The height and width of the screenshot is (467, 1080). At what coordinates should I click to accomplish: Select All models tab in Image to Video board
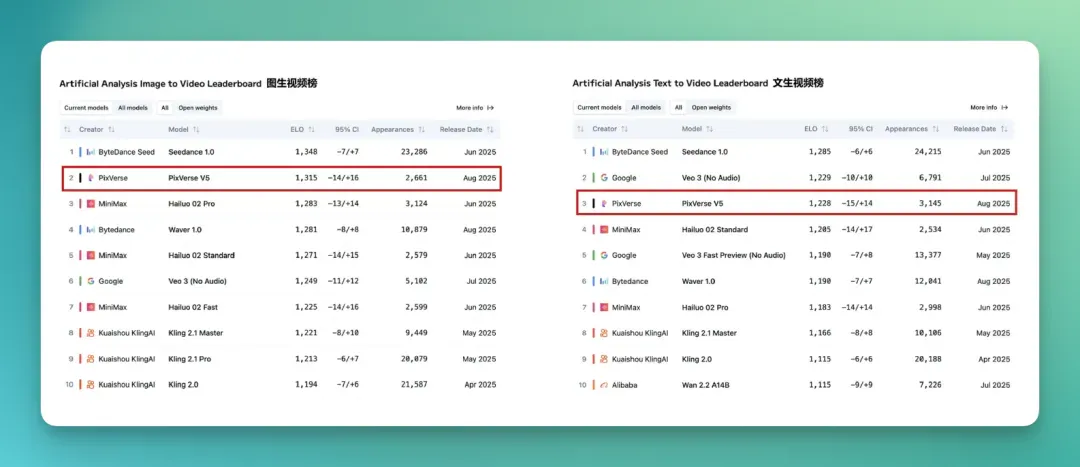133,108
